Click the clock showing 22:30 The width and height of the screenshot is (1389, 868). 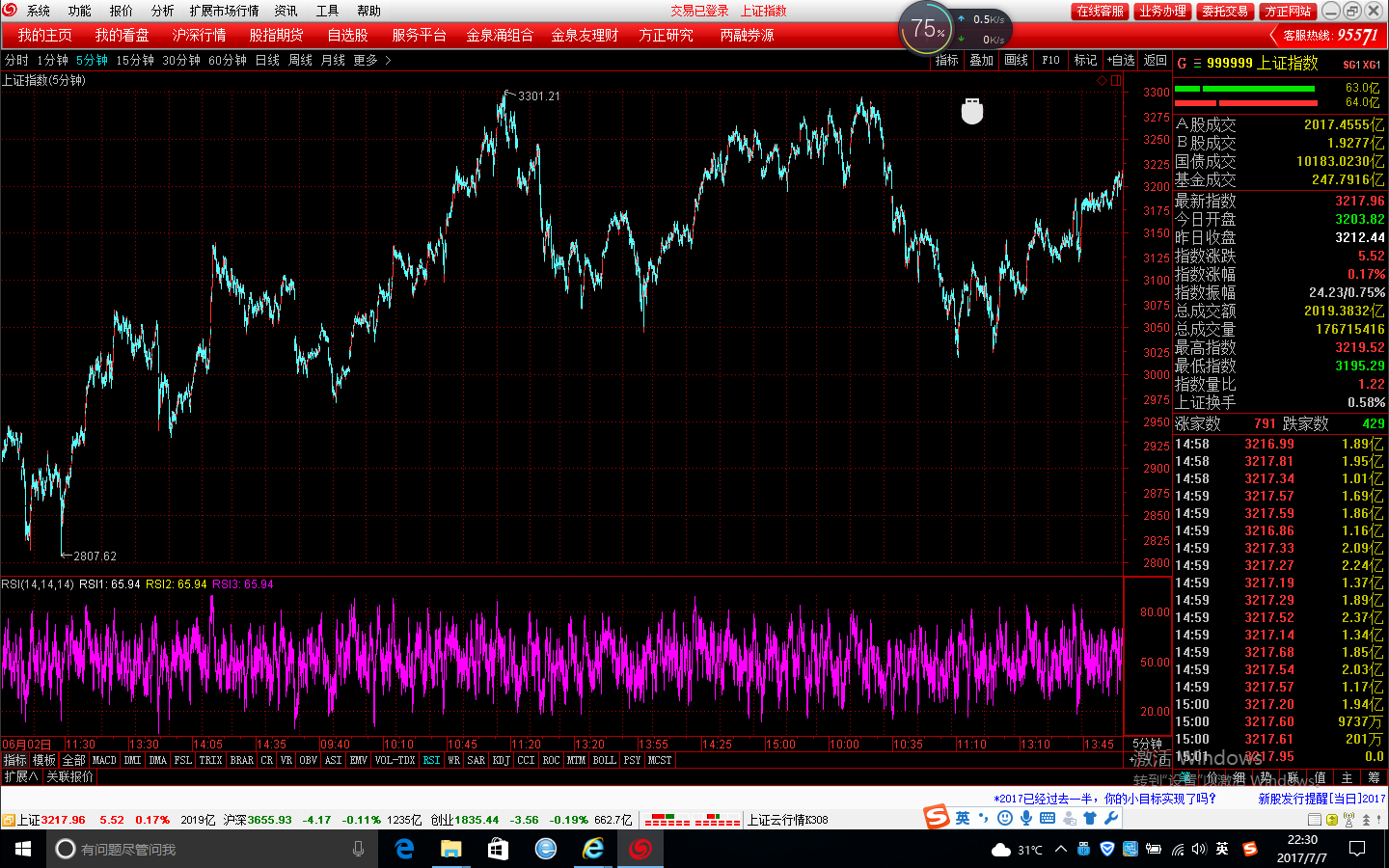point(1302,849)
